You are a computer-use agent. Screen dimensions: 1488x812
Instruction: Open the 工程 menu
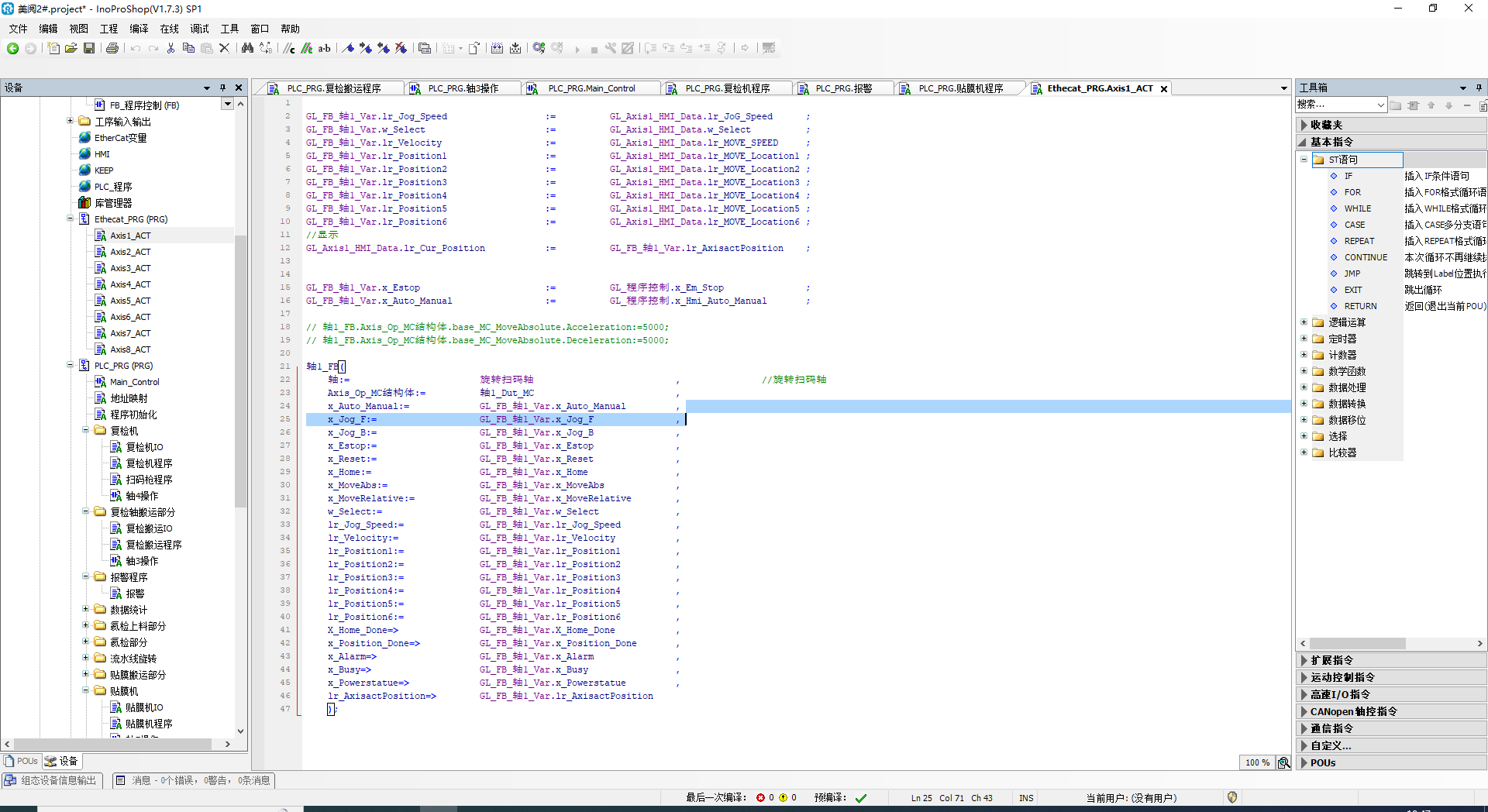click(108, 29)
